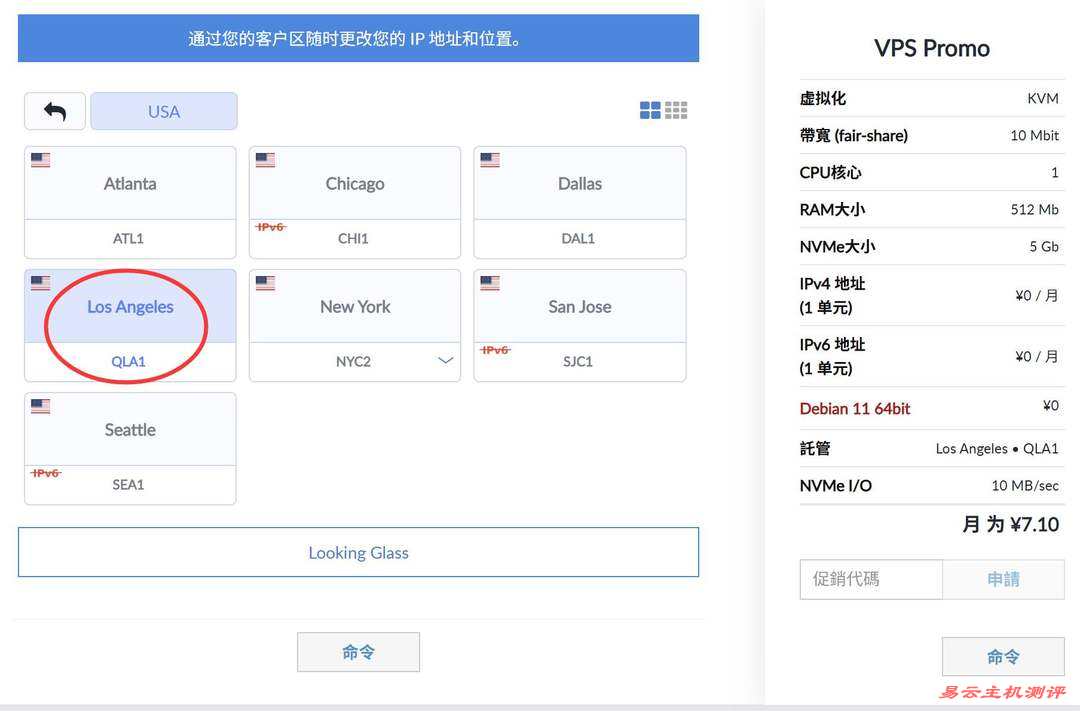Click the back arrow button
Viewport: 1080px width, 711px height.
(x=55, y=112)
